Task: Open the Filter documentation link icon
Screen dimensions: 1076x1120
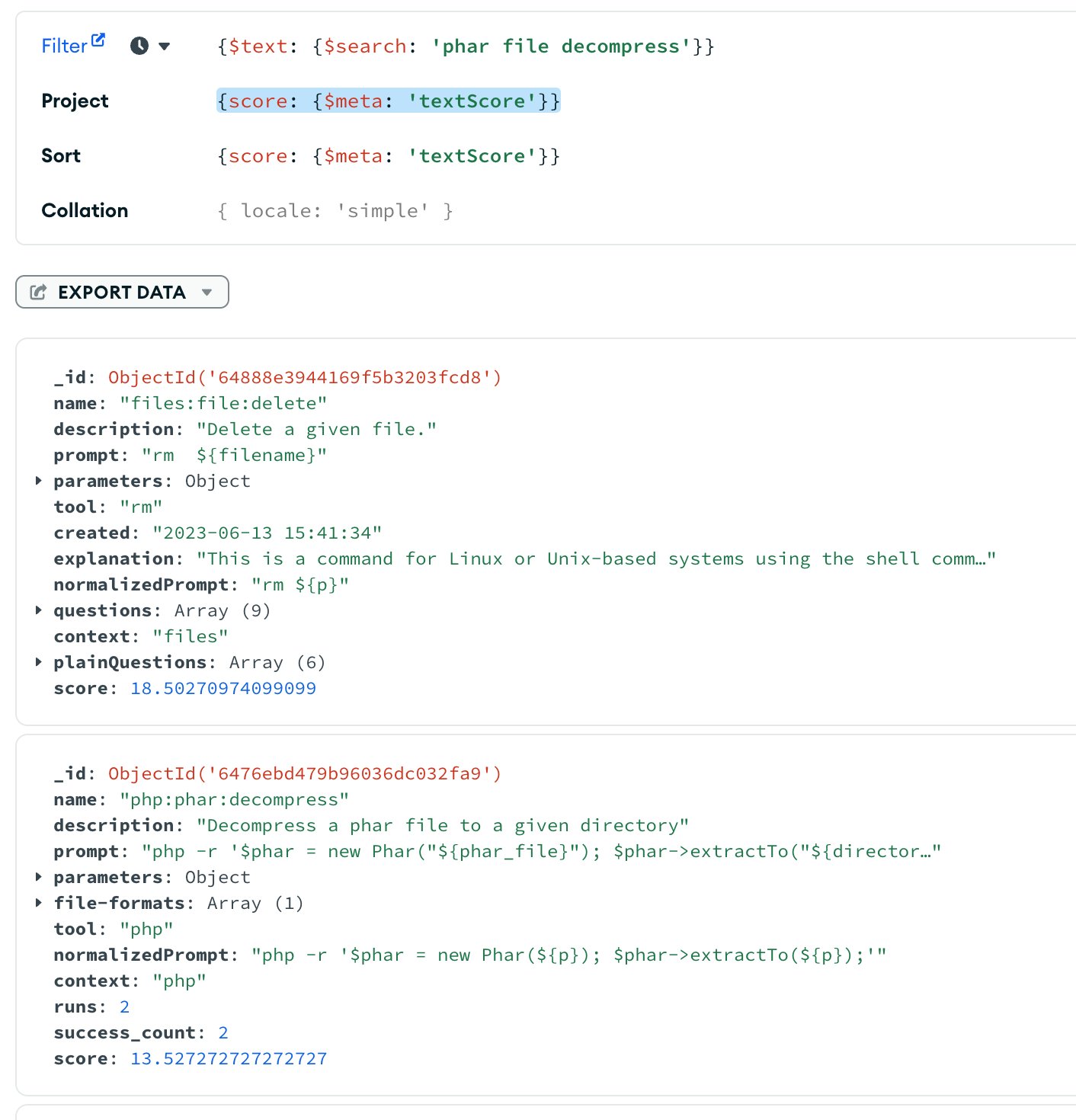Action: point(98,40)
